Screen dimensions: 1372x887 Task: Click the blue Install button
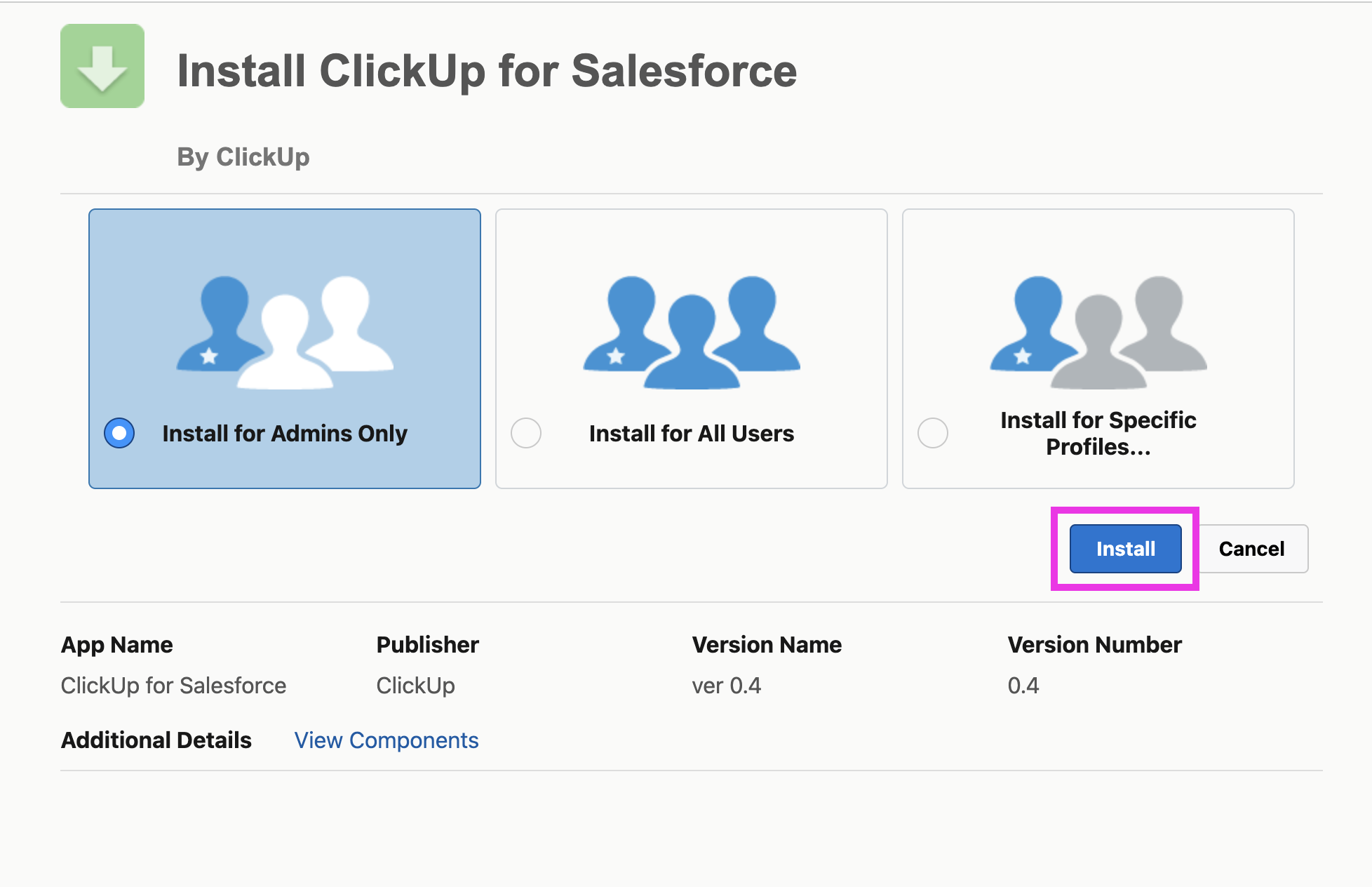coord(1126,549)
